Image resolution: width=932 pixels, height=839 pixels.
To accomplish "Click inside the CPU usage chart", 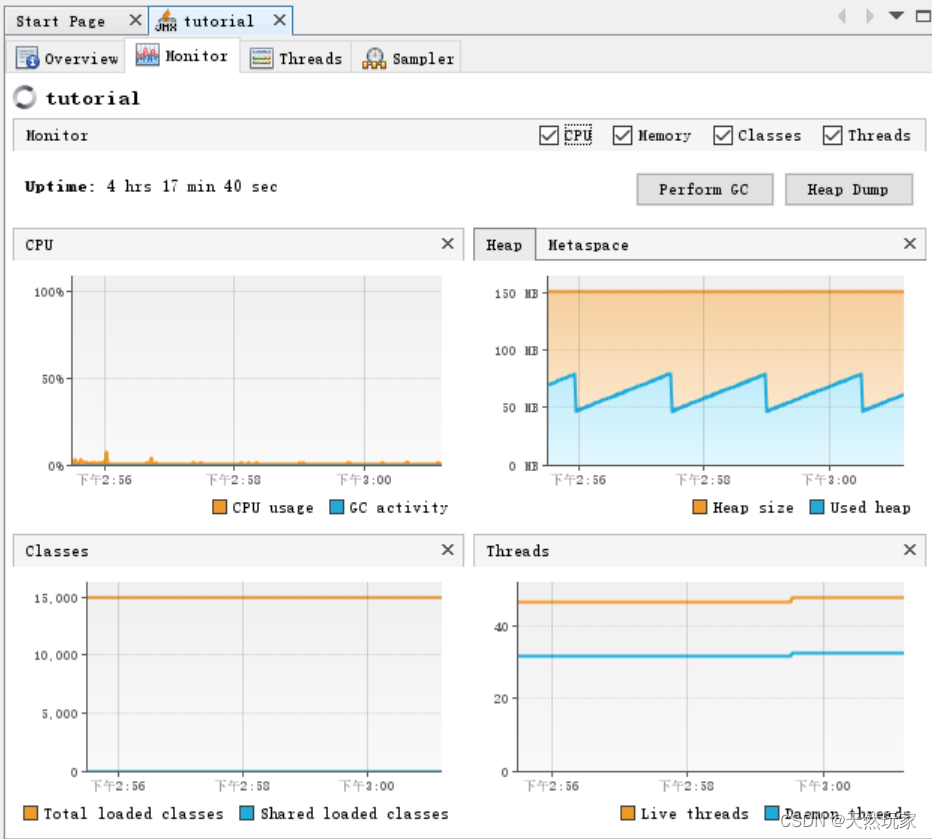I will 257,370.
